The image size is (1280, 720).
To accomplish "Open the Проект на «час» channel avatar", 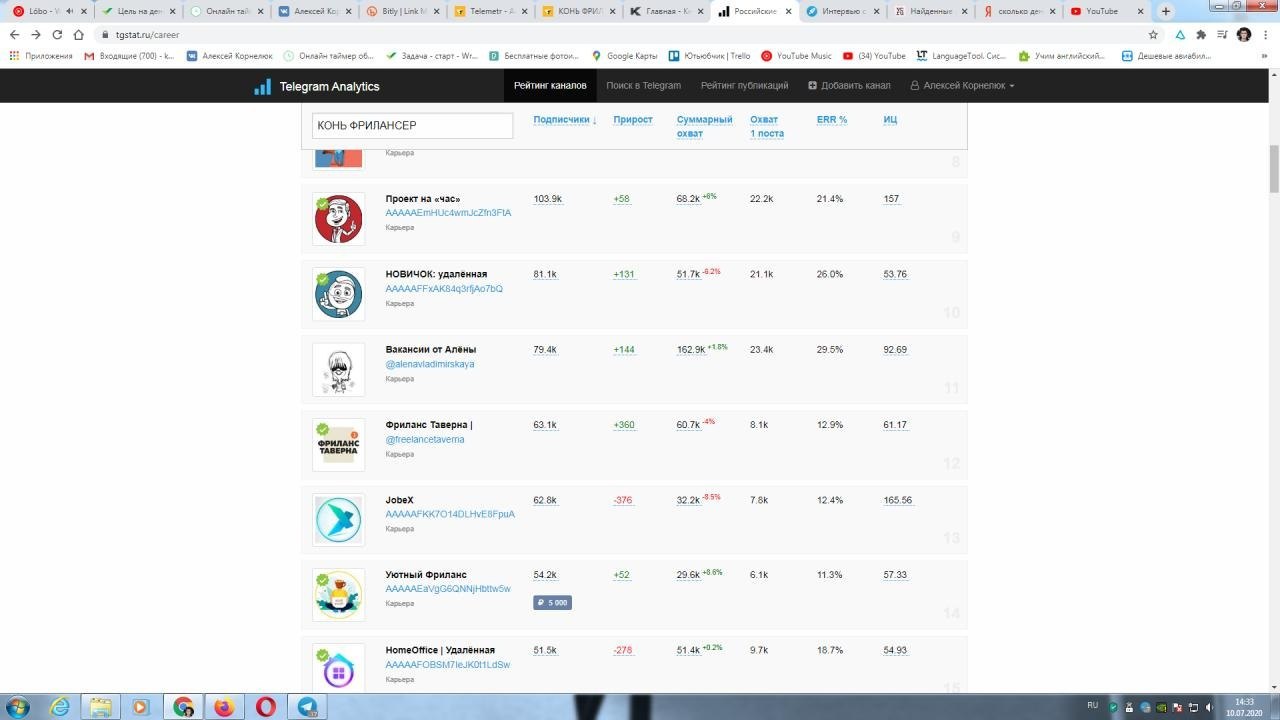I will click(x=338, y=219).
